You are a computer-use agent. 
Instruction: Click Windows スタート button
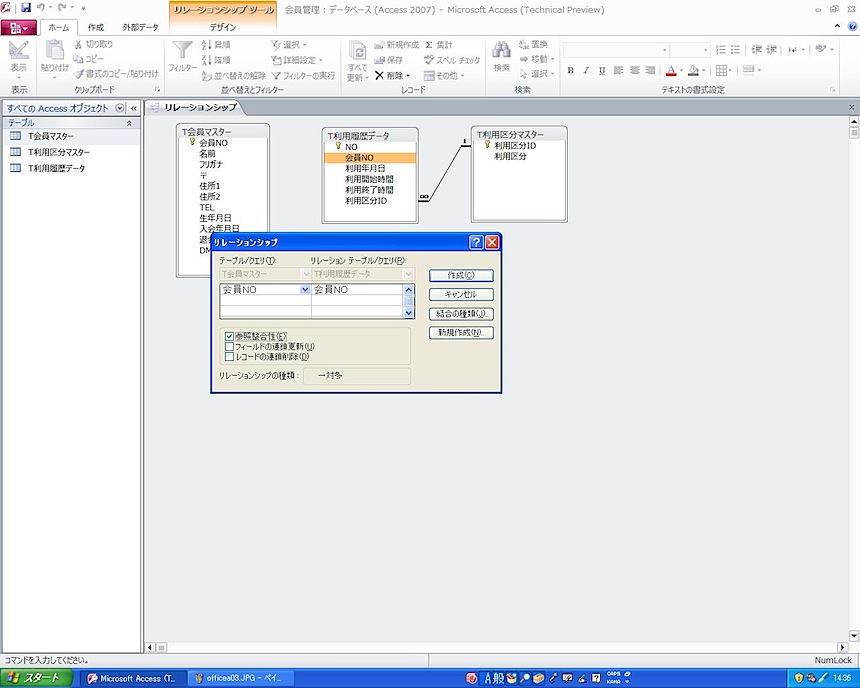(36, 678)
